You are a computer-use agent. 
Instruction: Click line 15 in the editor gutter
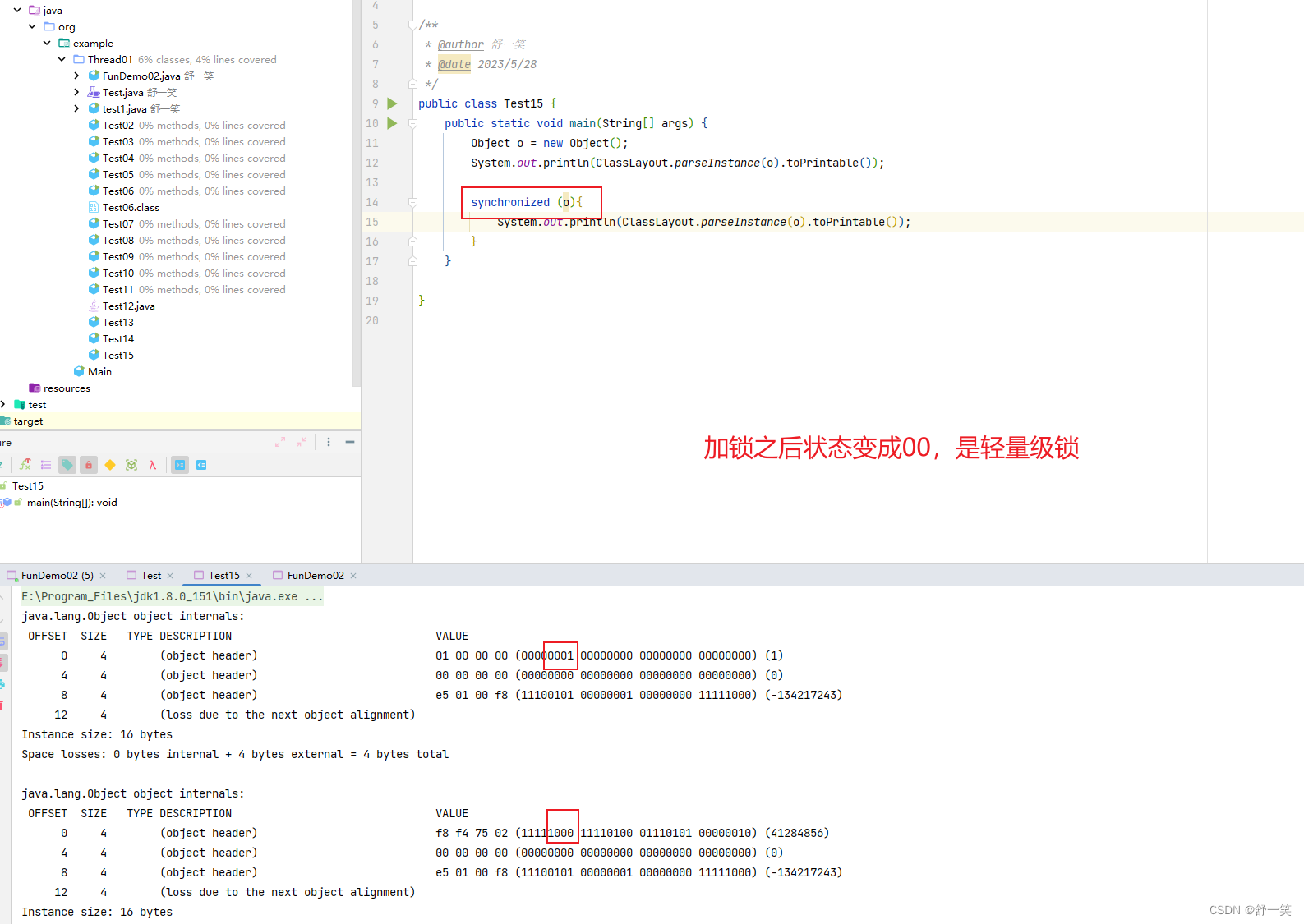372,222
